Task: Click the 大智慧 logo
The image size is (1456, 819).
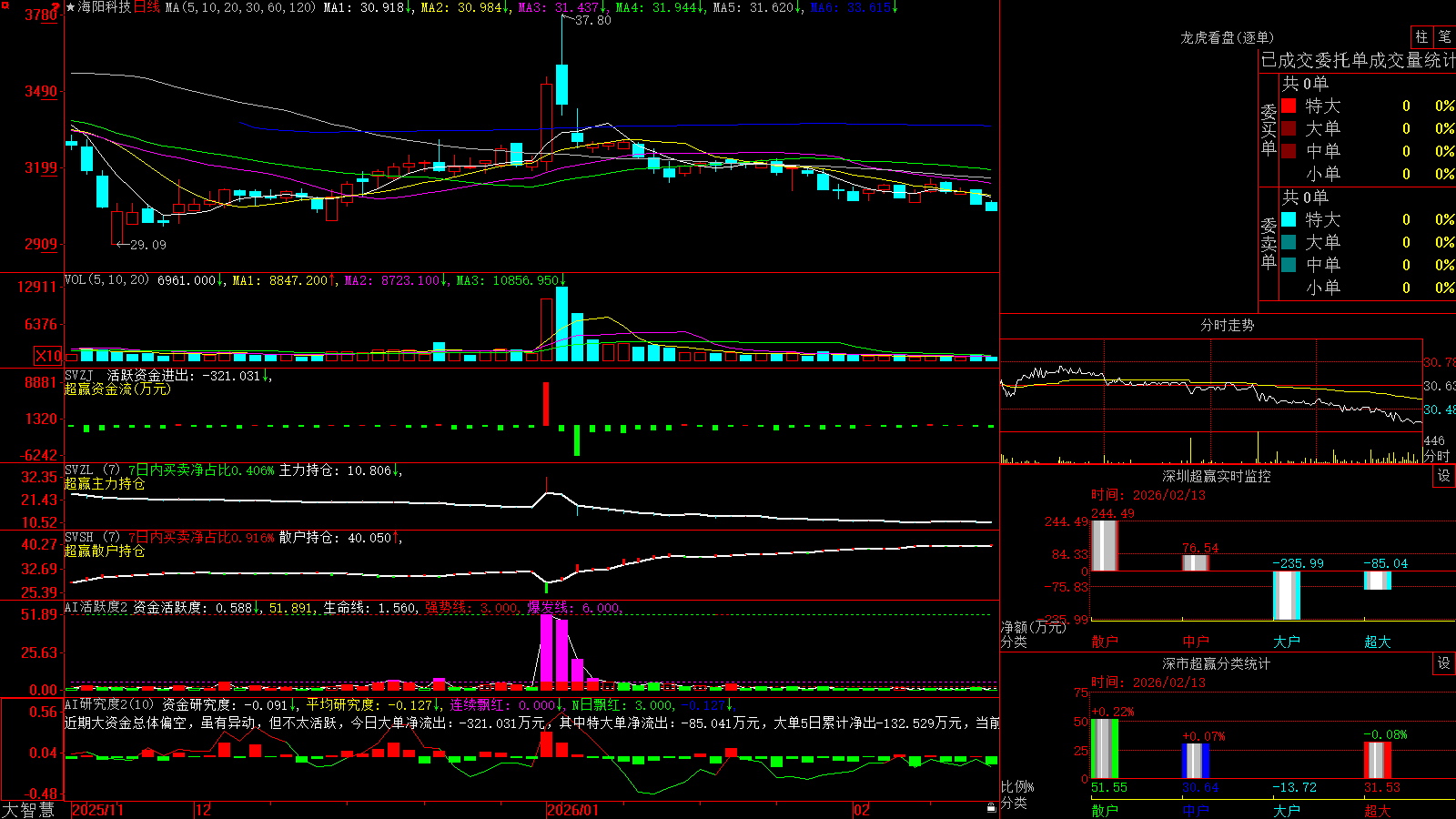Action: click(28, 809)
